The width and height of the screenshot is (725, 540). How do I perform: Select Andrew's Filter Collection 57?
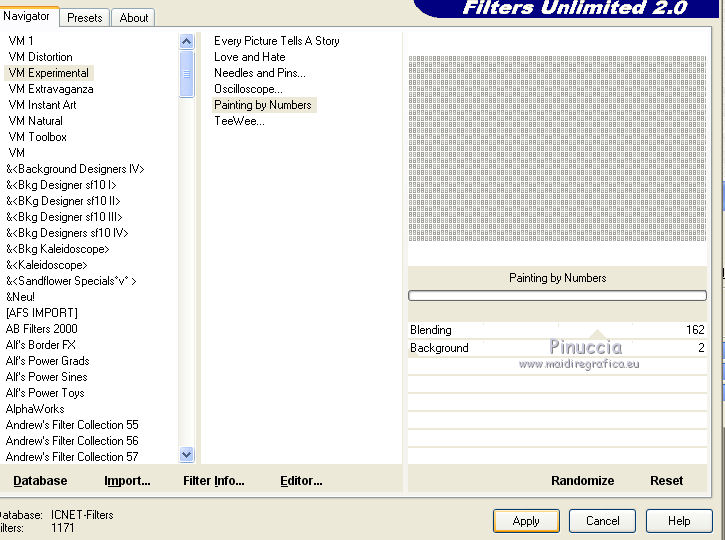(x=72, y=457)
